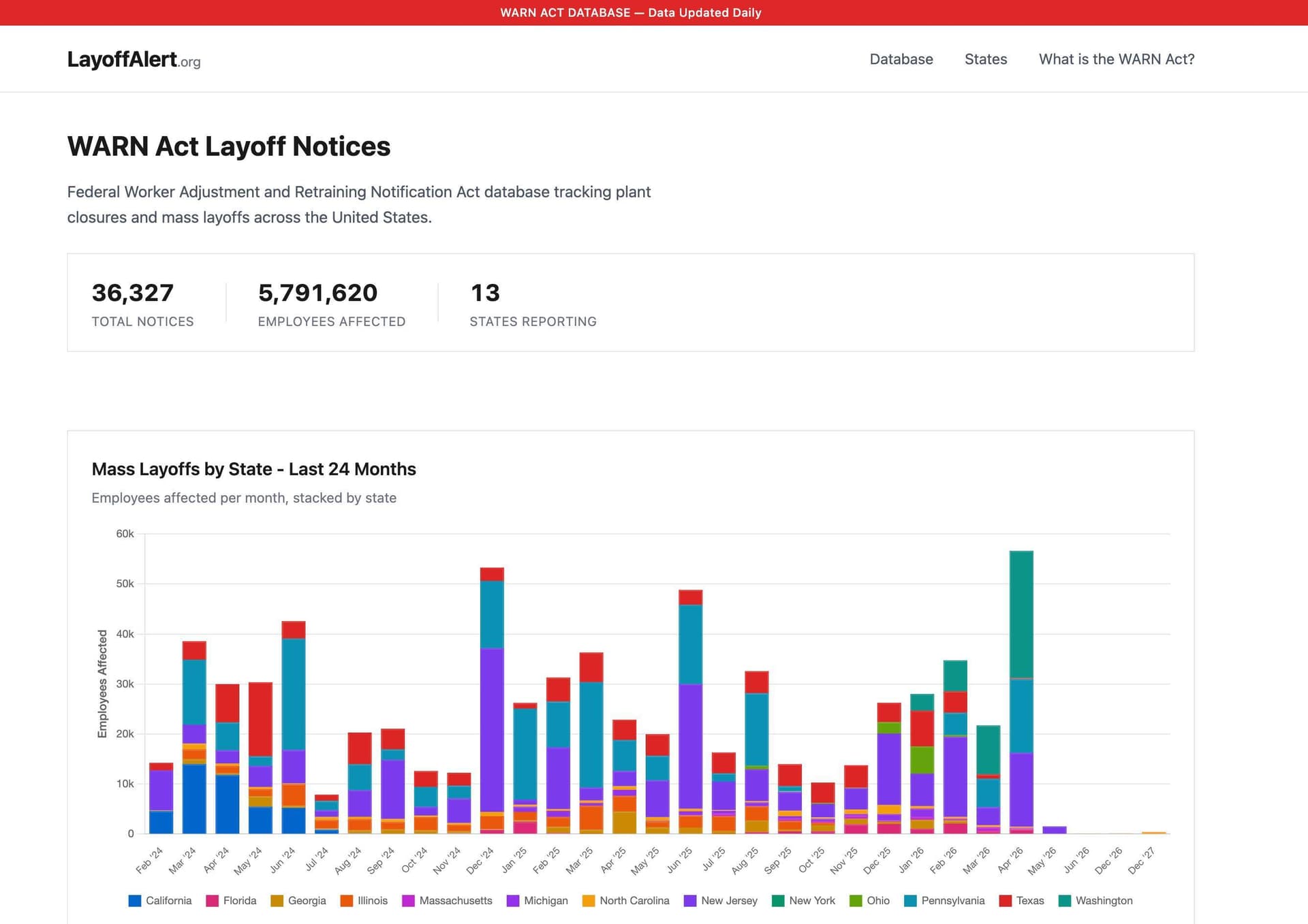The image size is (1308, 924).
Task: Open the States navigation link
Action: [985, 59]
